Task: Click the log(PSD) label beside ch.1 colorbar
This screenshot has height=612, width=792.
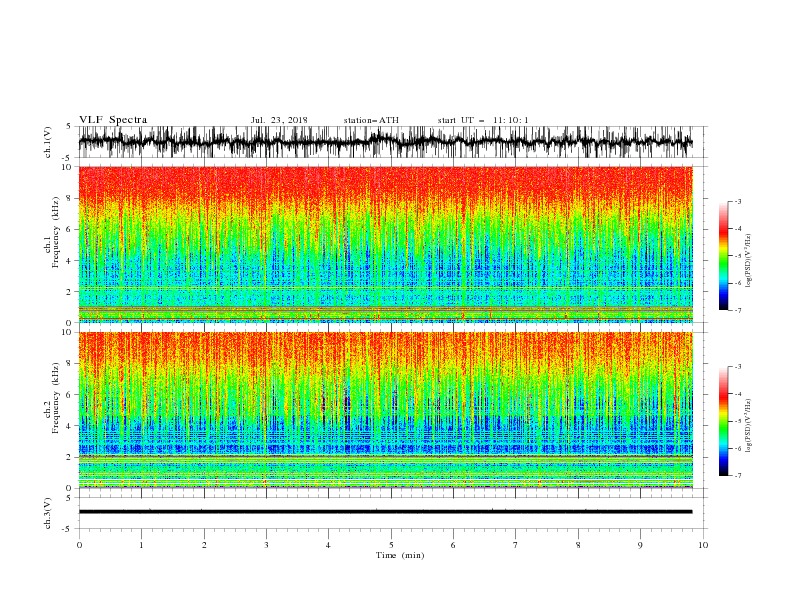Action: 748,261
